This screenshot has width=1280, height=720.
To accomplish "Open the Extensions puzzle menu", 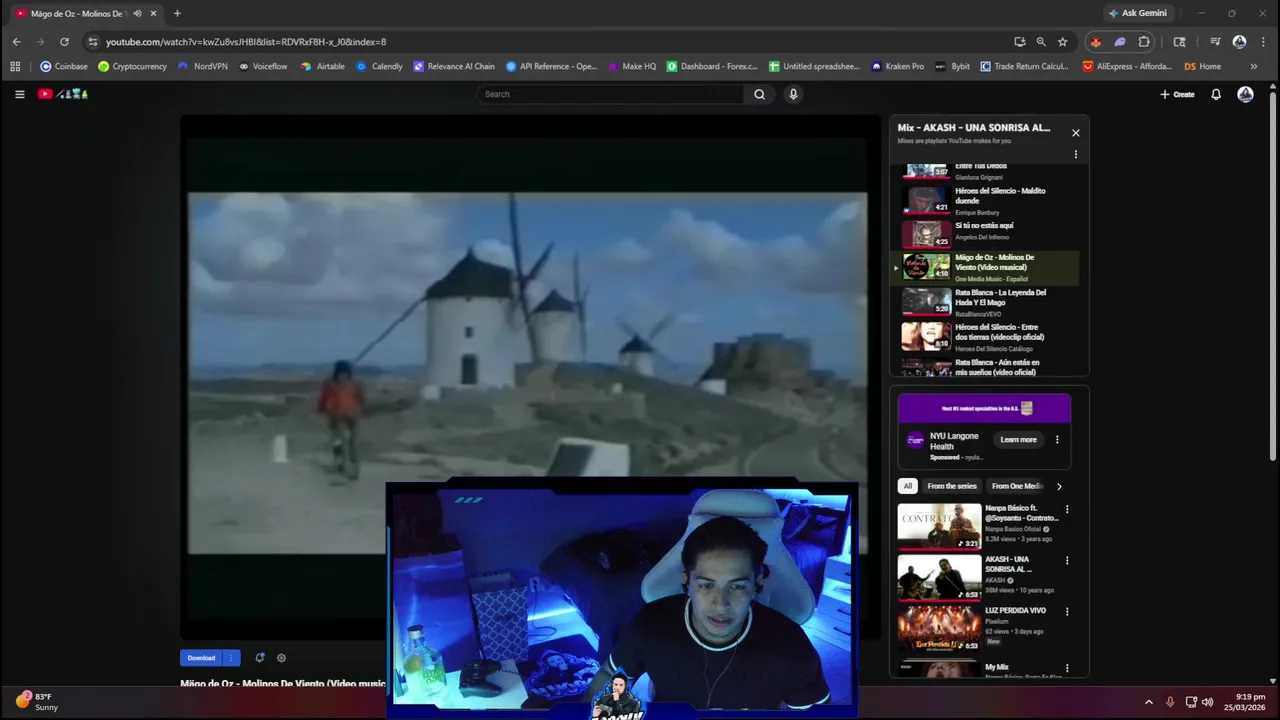I will 1144,42.
